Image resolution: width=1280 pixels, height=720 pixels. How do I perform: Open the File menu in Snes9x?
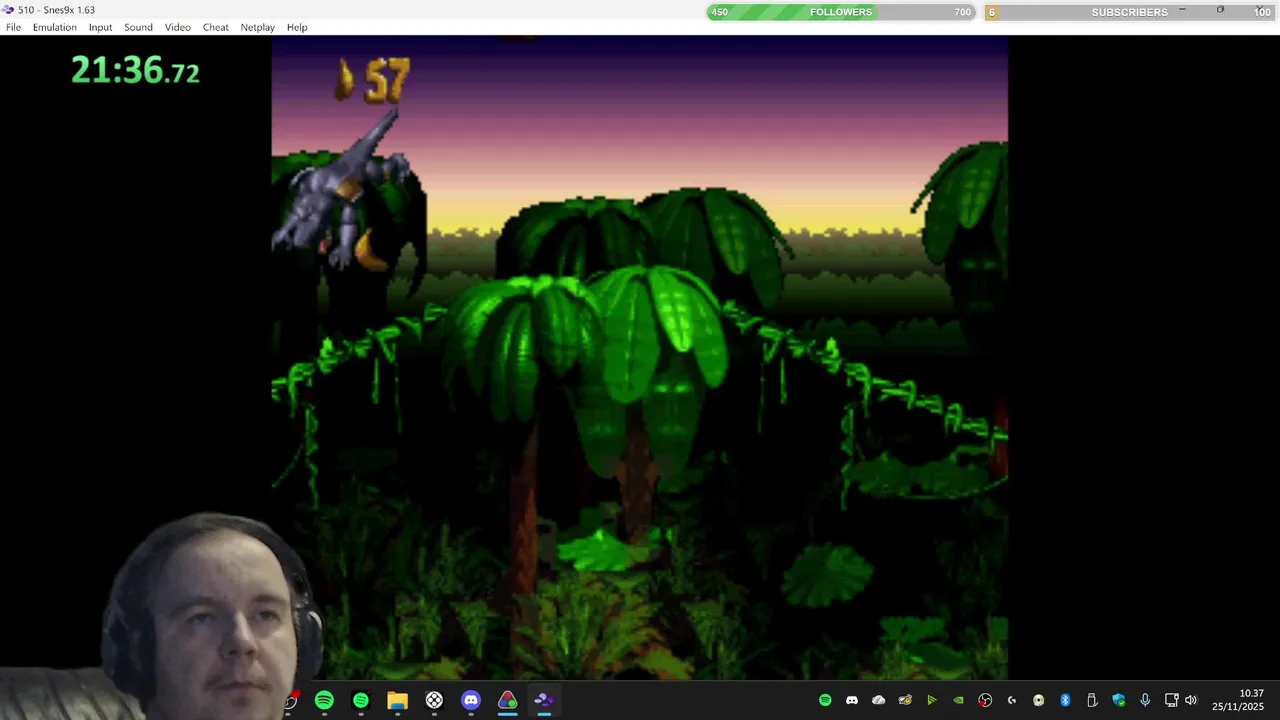pyautogui.click(x=13, y=27)
